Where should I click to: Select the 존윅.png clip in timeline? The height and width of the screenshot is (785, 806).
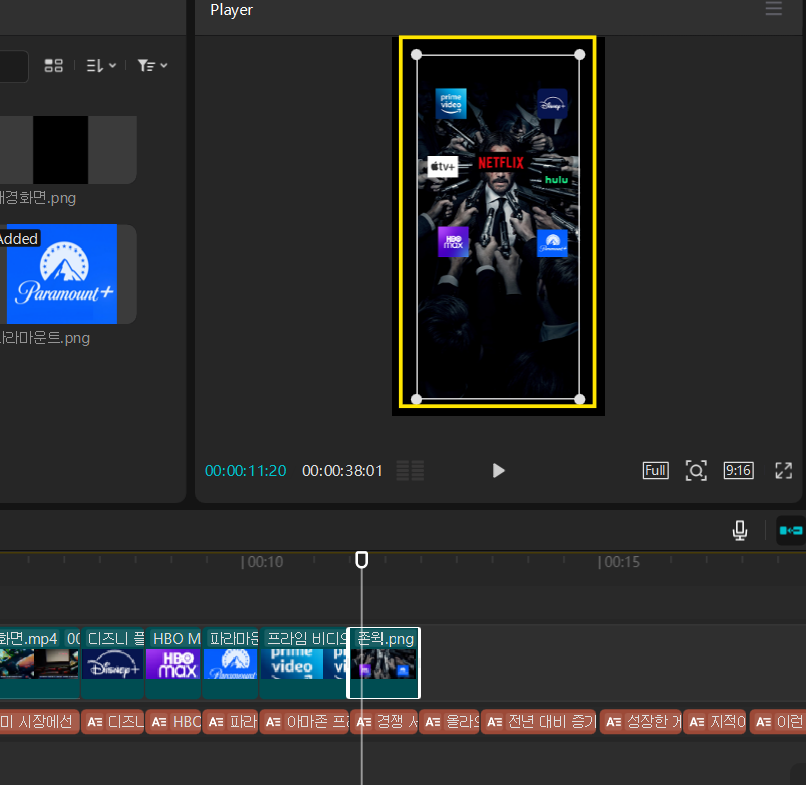[x=384, y=663]
